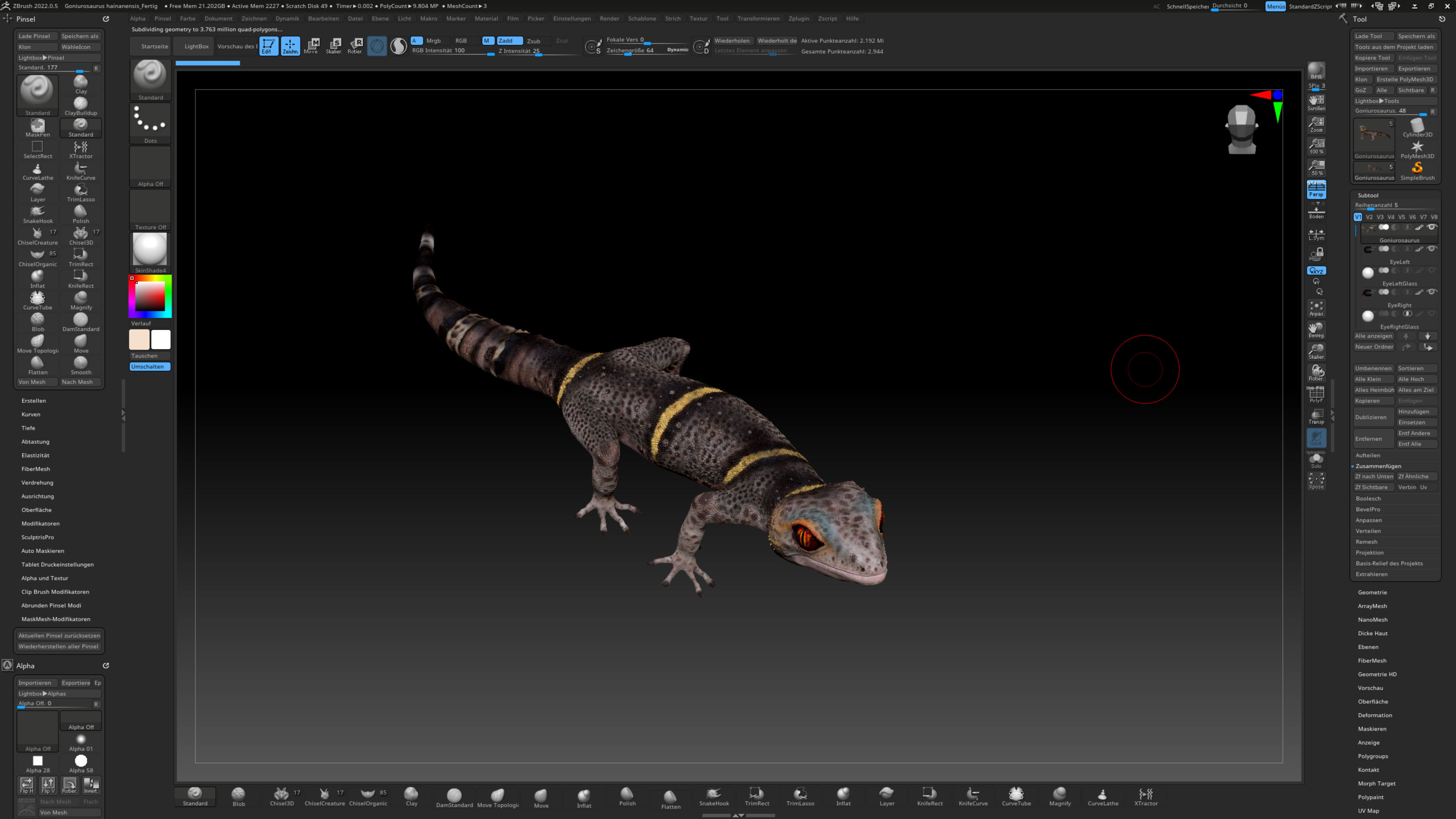Toggle PolyF polyframe display
Screen dimensions: 1456x819
point(1316,394)
